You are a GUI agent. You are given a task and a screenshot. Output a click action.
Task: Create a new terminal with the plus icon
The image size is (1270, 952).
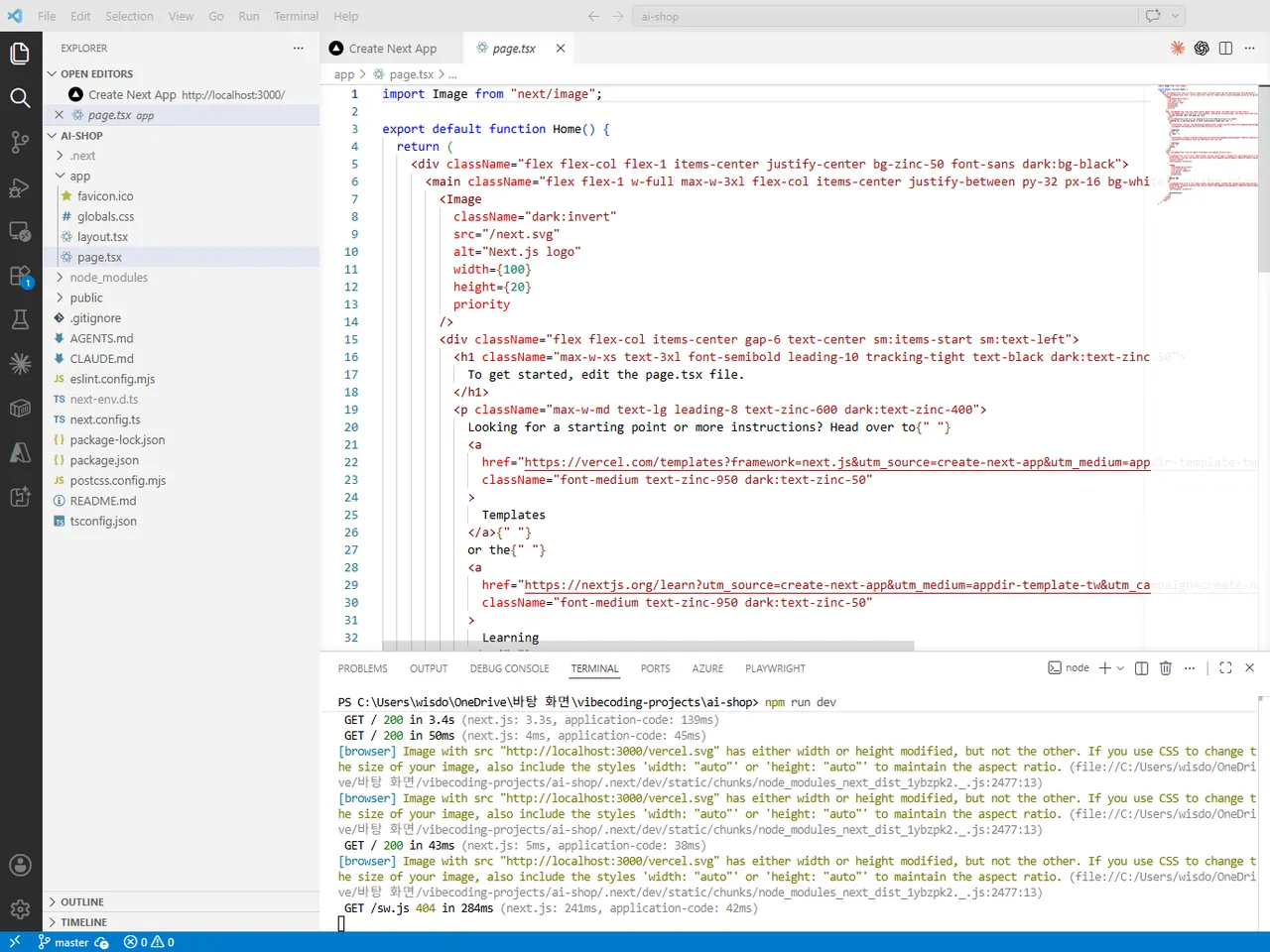1105,668
